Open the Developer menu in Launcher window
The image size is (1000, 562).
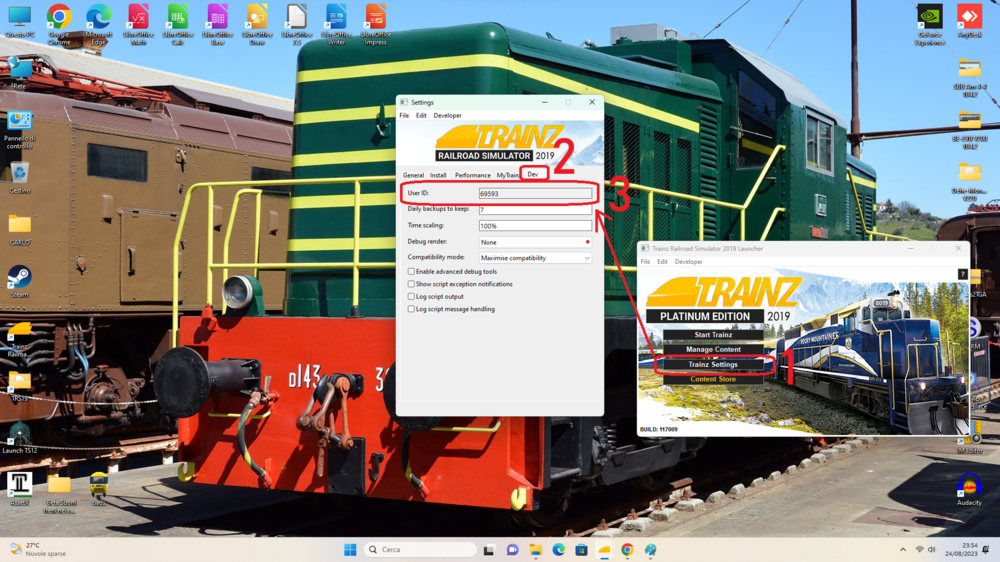pos(689,262)
